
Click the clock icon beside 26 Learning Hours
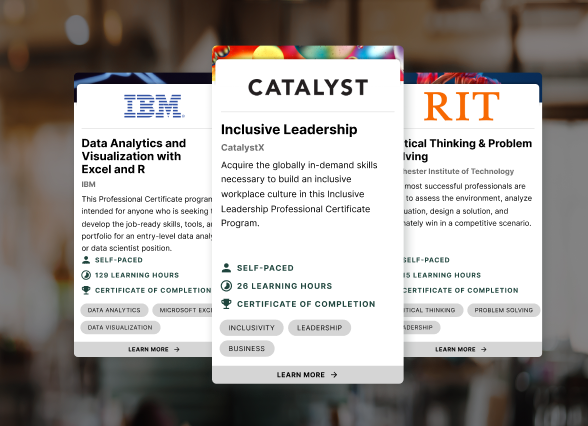click(226, 286)
